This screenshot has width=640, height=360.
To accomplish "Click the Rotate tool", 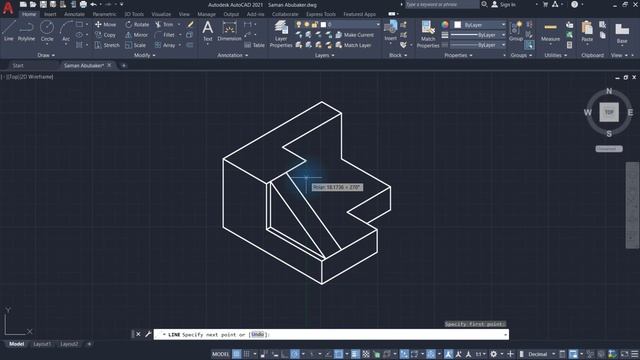I will [137, 24].
